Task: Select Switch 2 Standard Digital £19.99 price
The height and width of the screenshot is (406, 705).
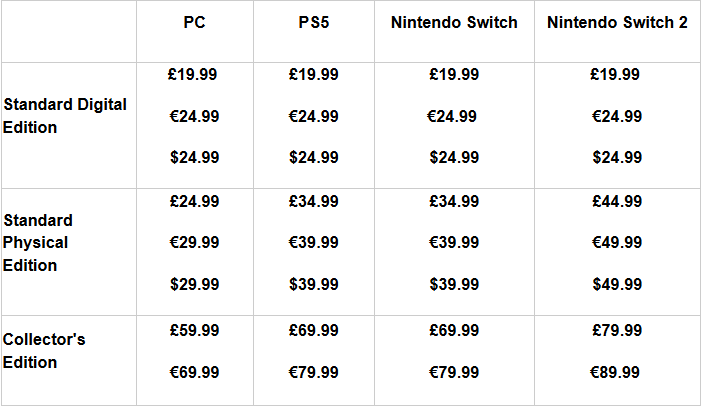Action: [617, 75]
